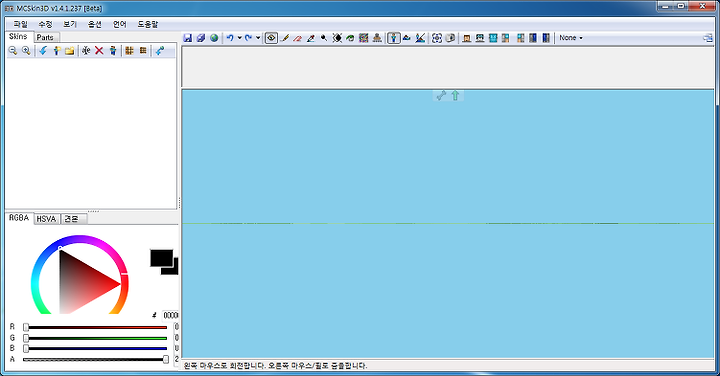The height and width of the screenshot is (376, 720).
Task: Create a new skin
Action: pyautogui.click(x=56, y=51)
